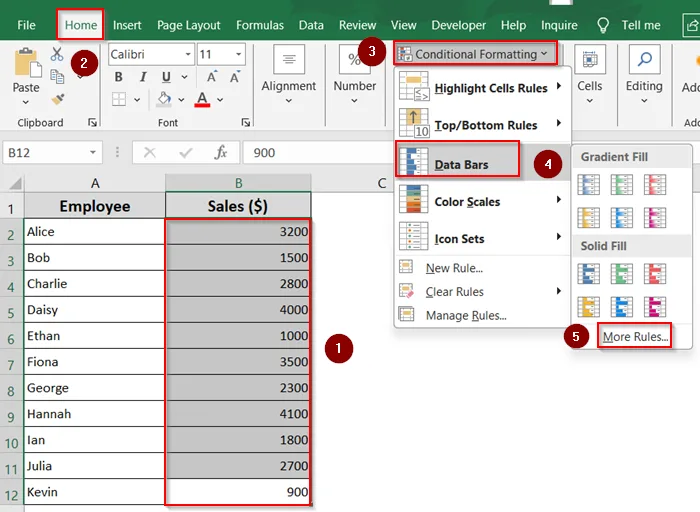Expand the Paste options arrow
The image size is (700, 512).
(x=26, y=102)
